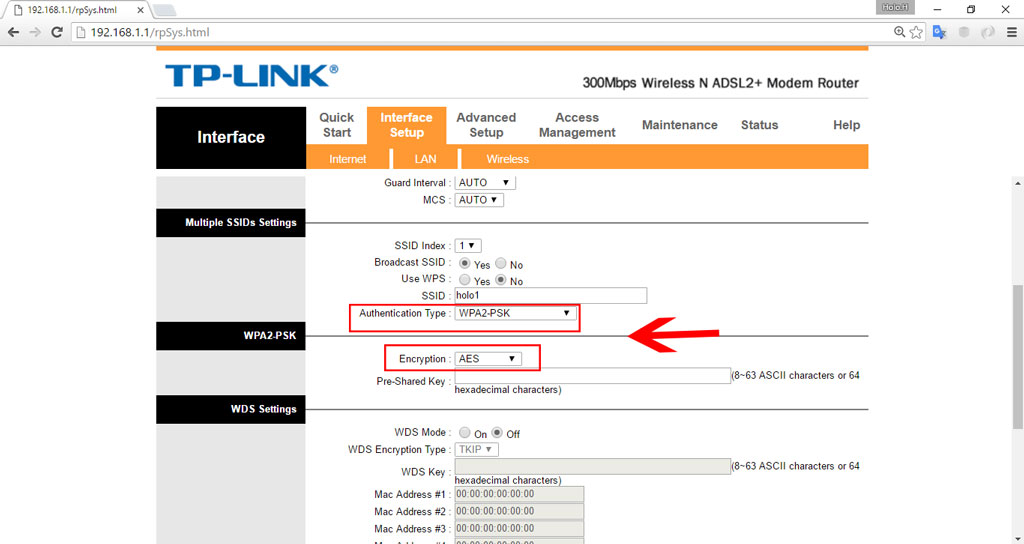Click the Mac Address #2 field

click(519, 511)
